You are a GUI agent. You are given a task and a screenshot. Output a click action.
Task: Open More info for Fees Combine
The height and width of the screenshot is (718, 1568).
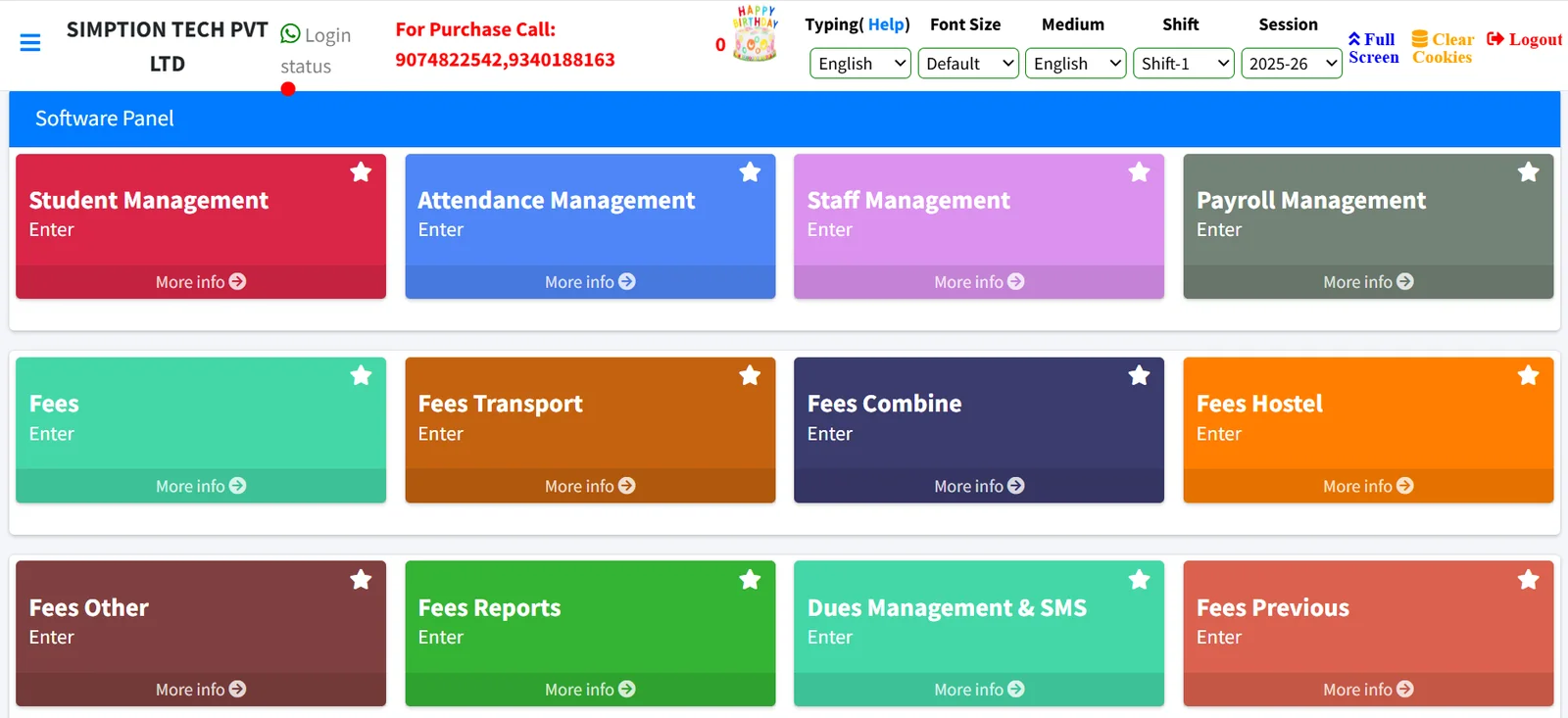(979, 486)
